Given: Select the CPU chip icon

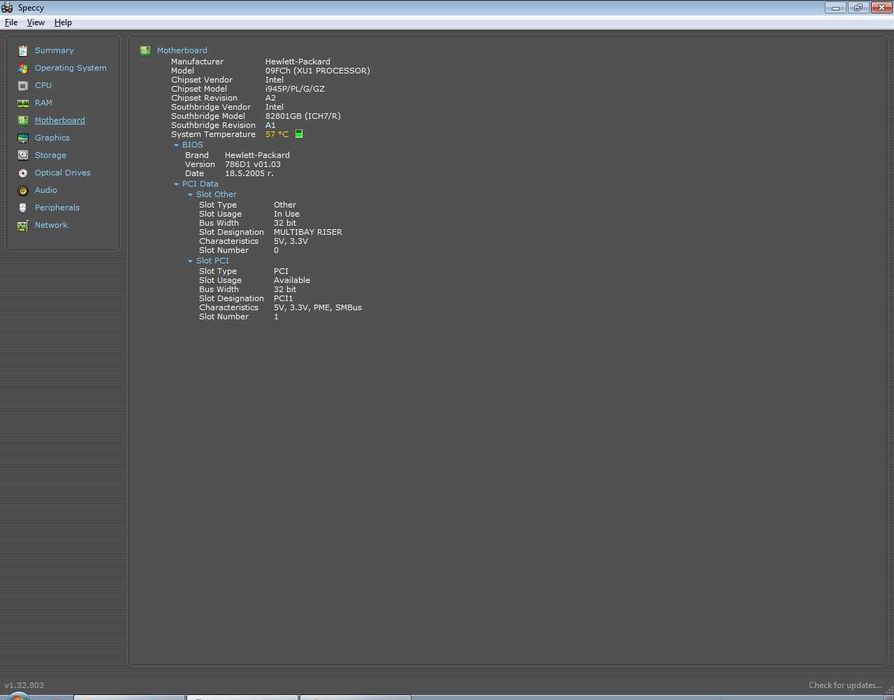Looking at the screenshot, I should coord(23,86).
